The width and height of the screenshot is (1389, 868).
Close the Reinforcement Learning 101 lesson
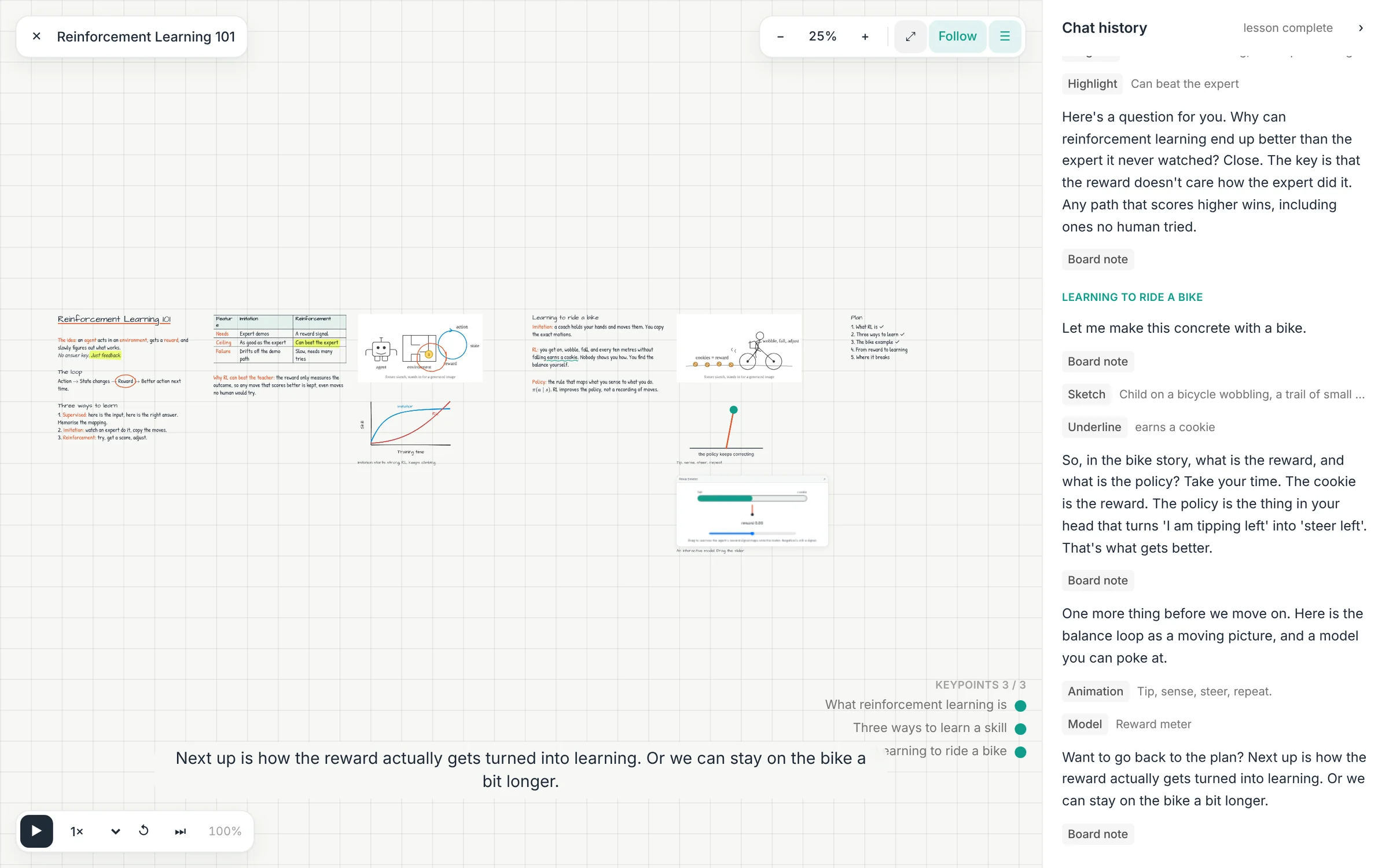pyautogui.click(x=36, y=36)
